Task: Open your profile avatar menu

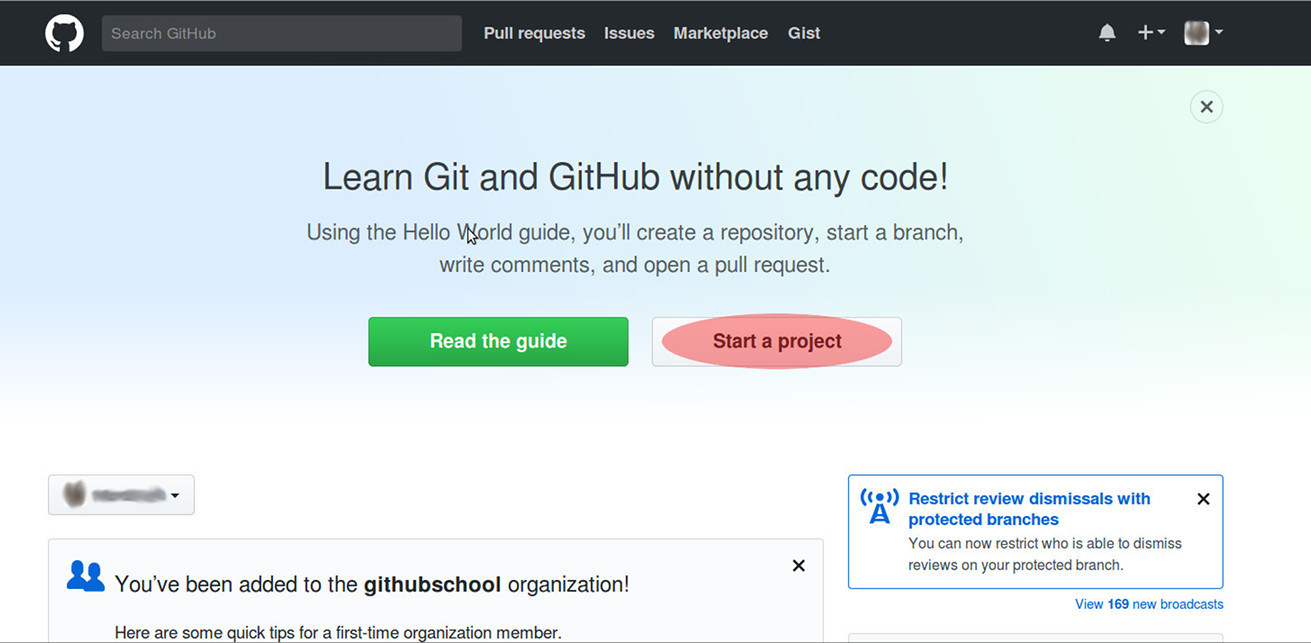Action: click(1196, 32)
